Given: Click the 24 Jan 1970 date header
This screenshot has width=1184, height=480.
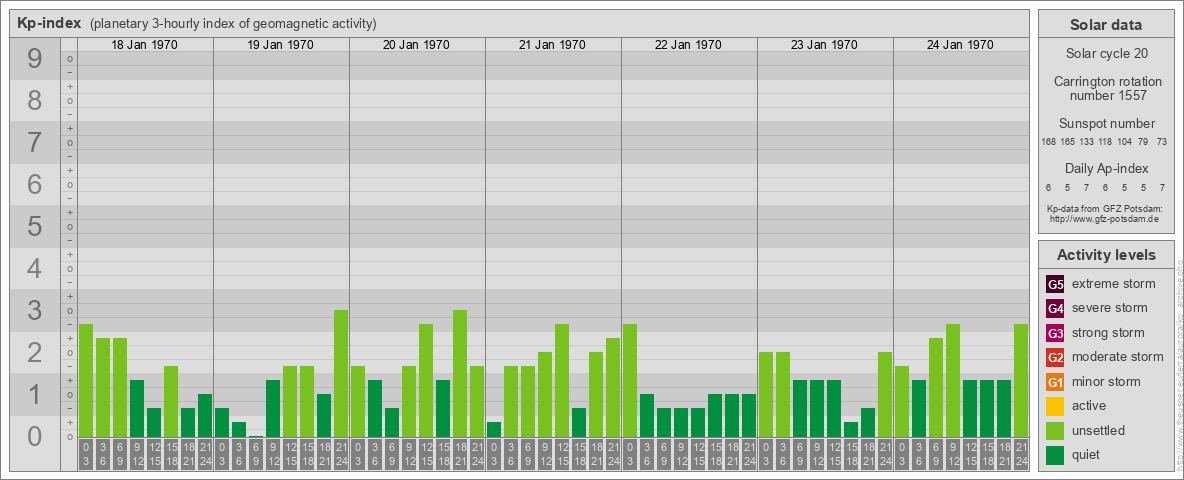Looking at the screenshot, I should click(x=960, y=45).
